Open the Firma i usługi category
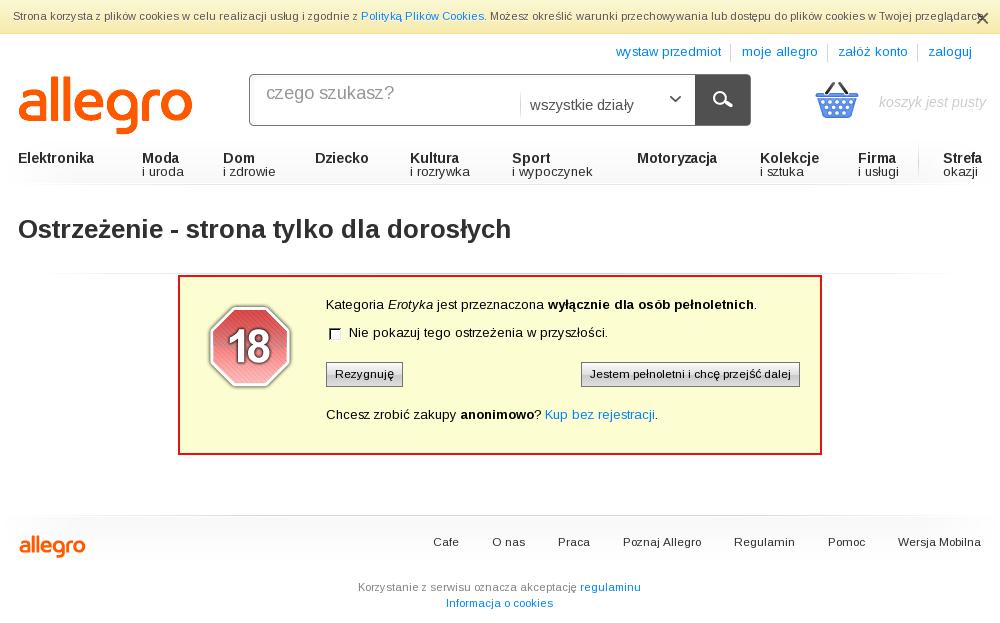 coord(878,165)
